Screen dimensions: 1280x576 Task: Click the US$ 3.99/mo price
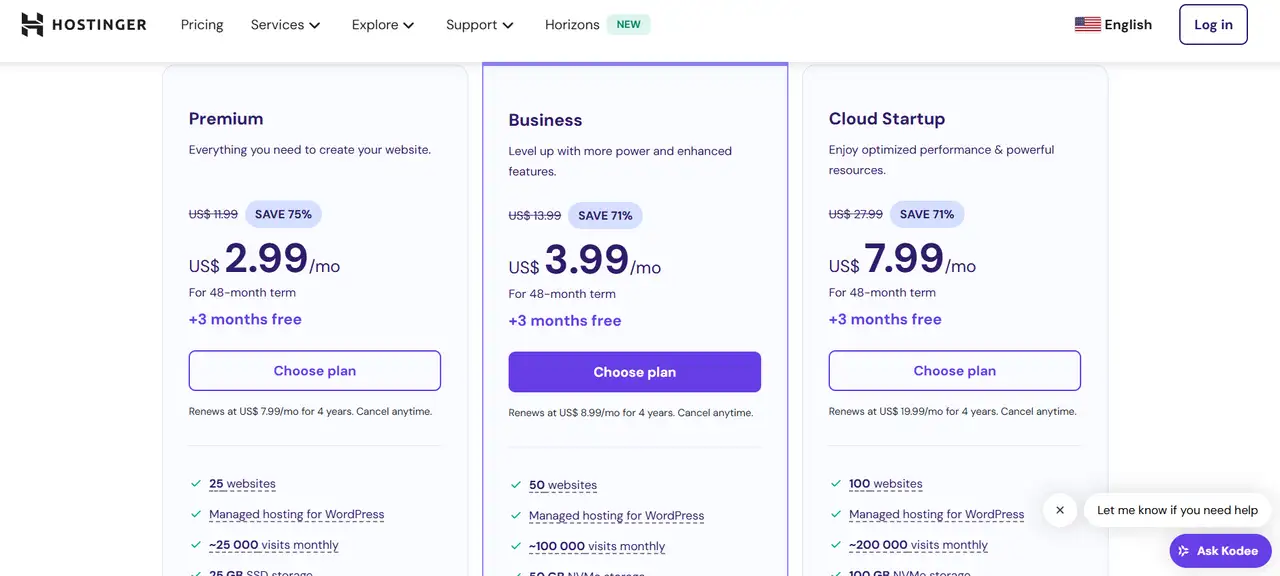pyautogui.click(x=585, y=260)
